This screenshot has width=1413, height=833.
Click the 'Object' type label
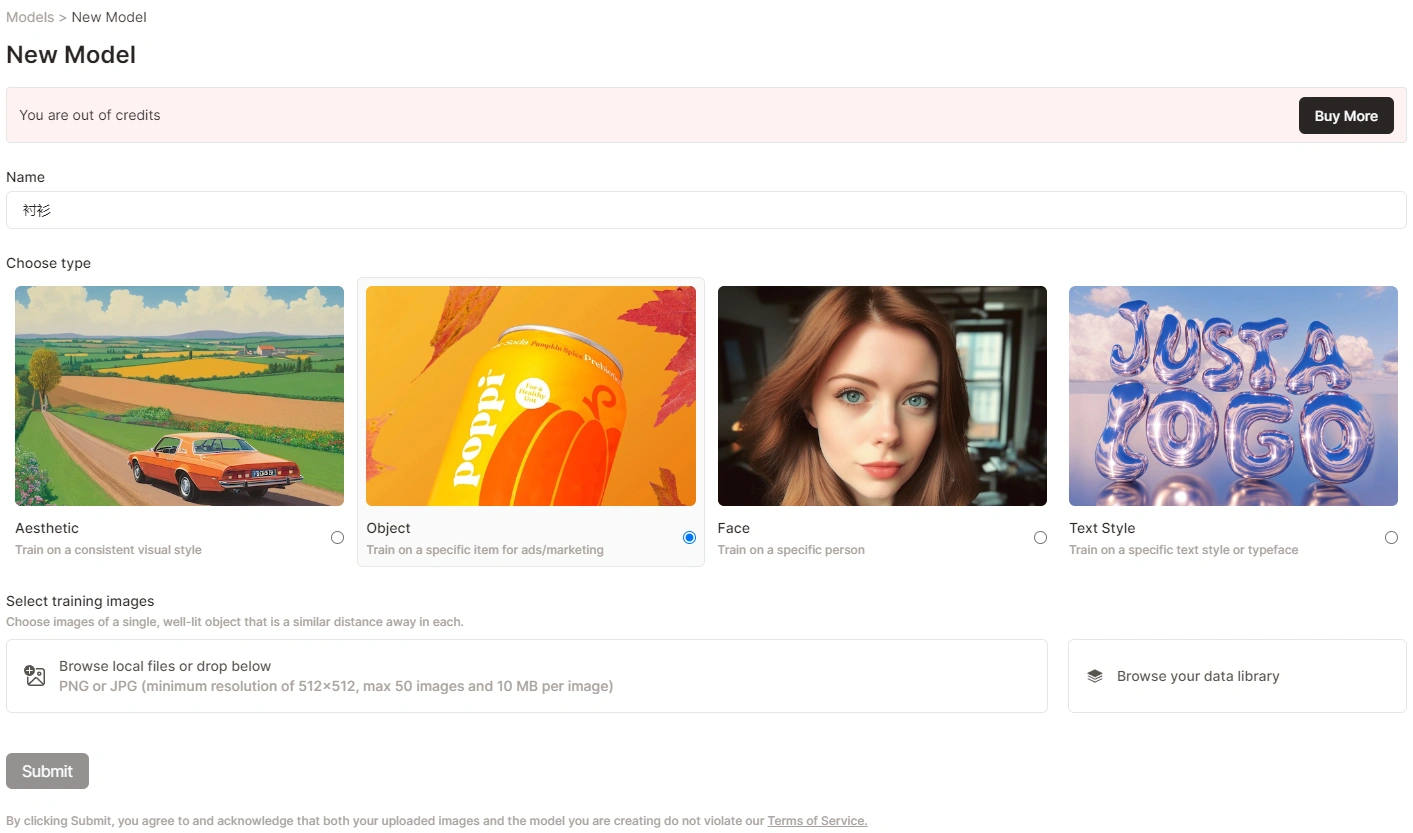pos(388,528)
